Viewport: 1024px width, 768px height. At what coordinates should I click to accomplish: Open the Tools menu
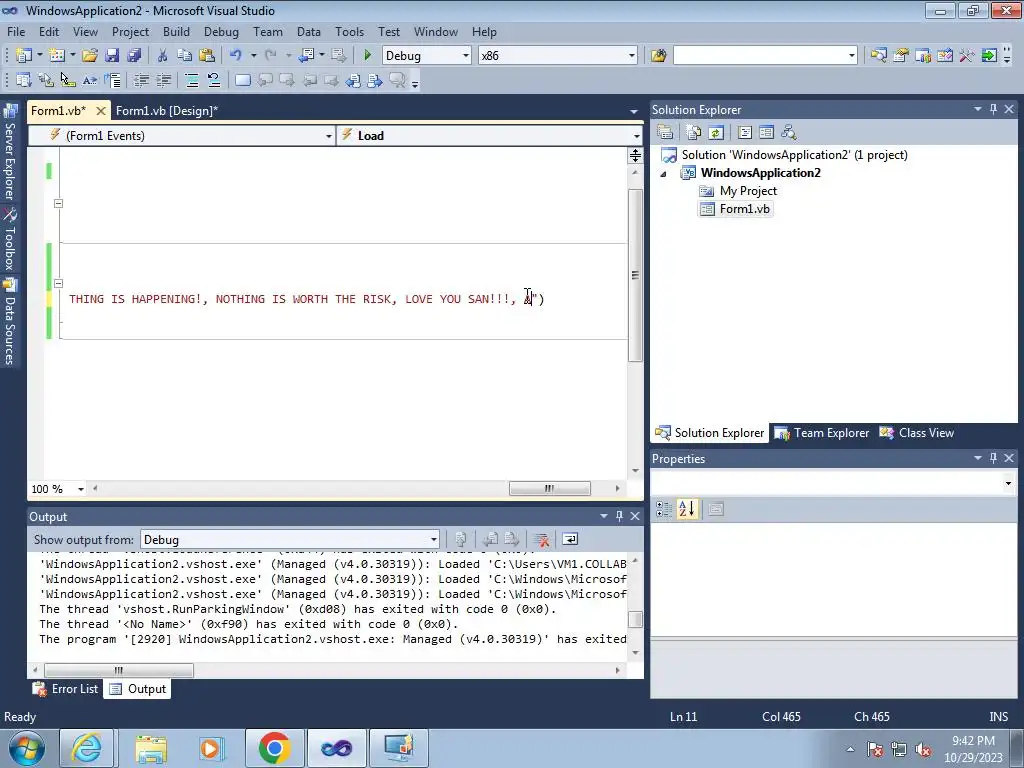tap(349, 31)
